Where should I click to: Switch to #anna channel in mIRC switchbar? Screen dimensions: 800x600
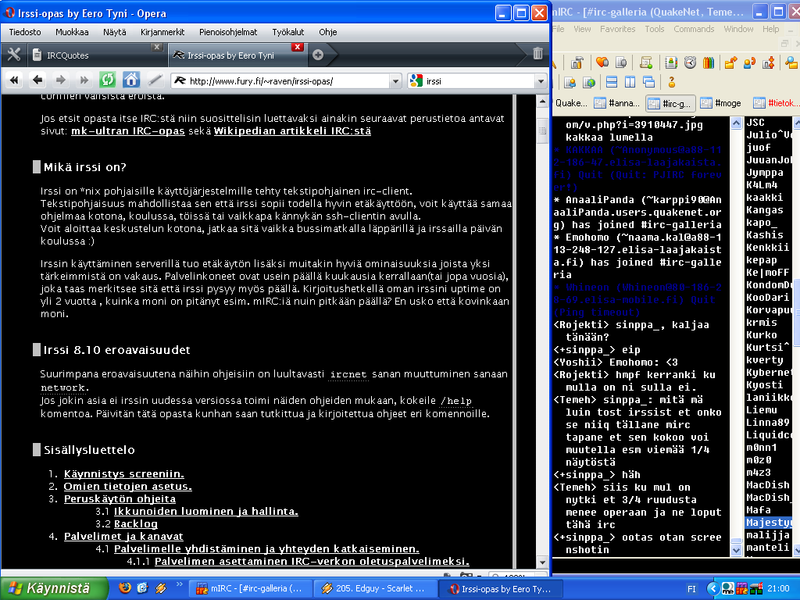(x=617, y=103)
